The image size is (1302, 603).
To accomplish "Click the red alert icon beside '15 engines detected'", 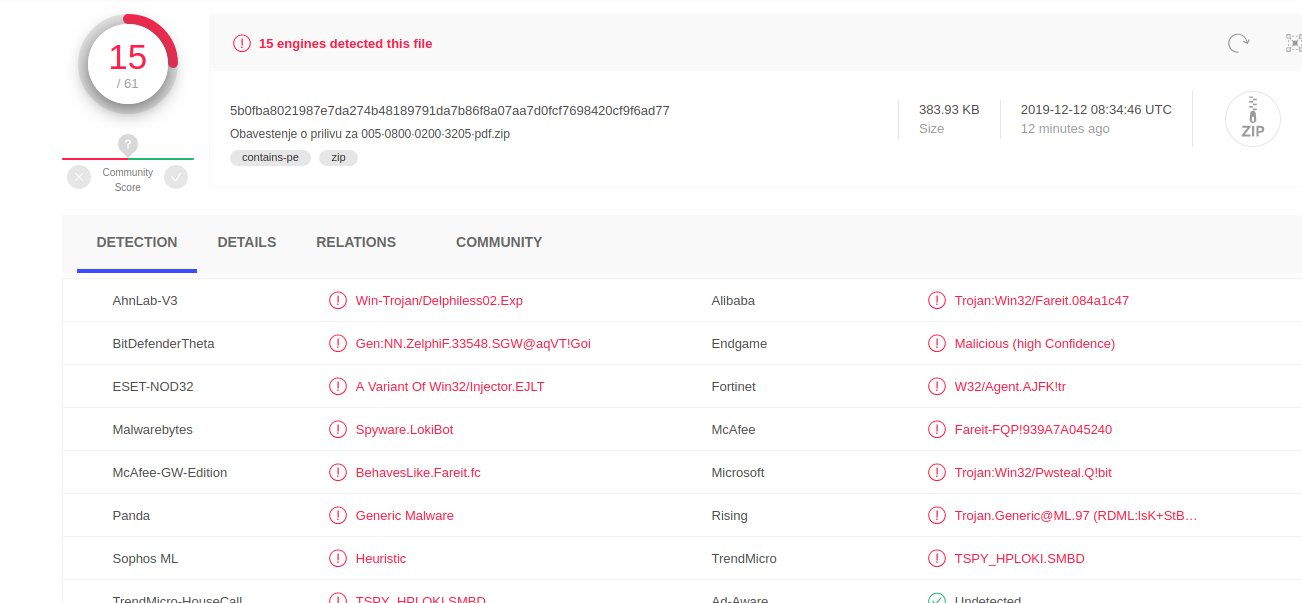I will 242,43.
